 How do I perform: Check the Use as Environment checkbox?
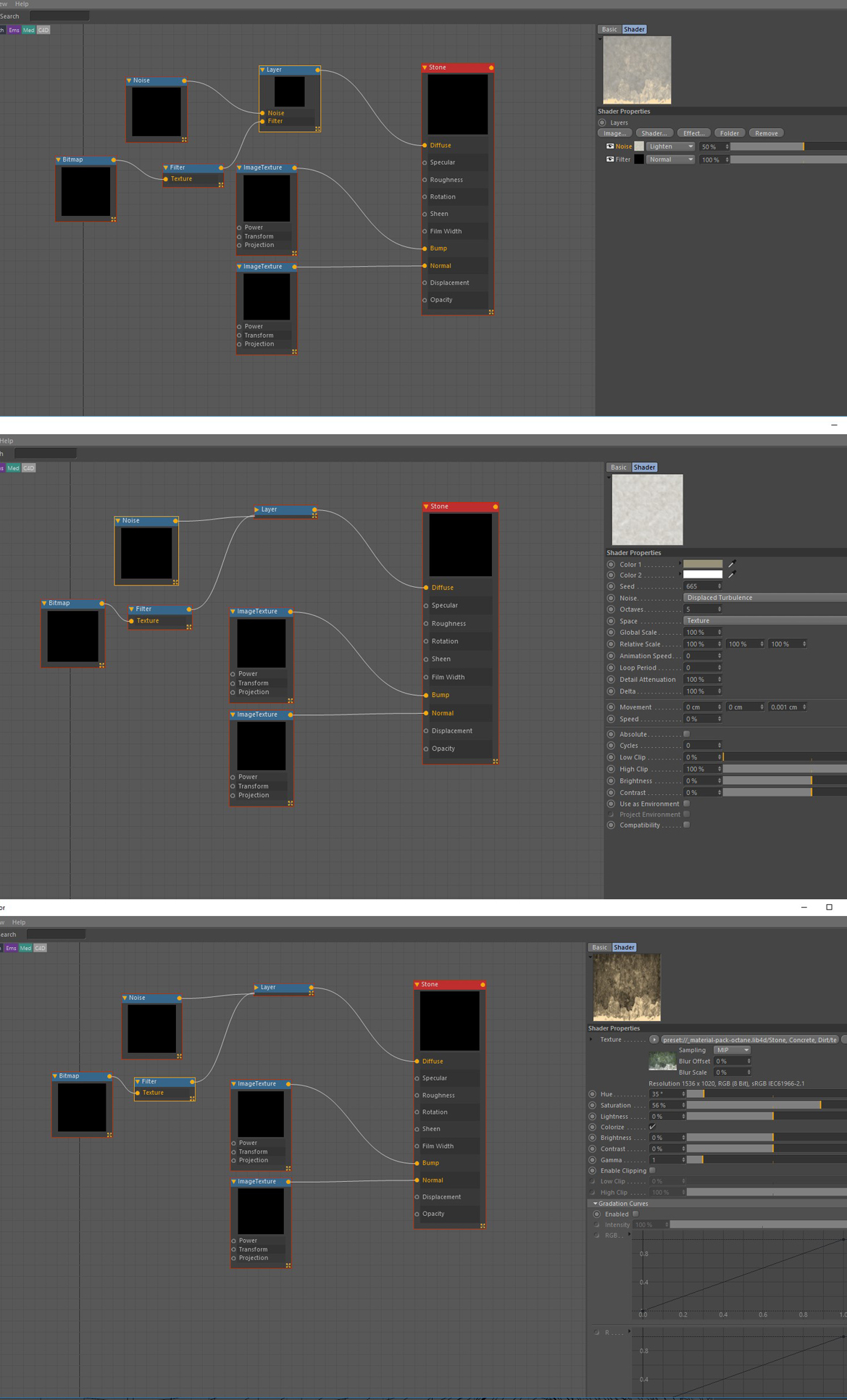(x=686, y=804)
